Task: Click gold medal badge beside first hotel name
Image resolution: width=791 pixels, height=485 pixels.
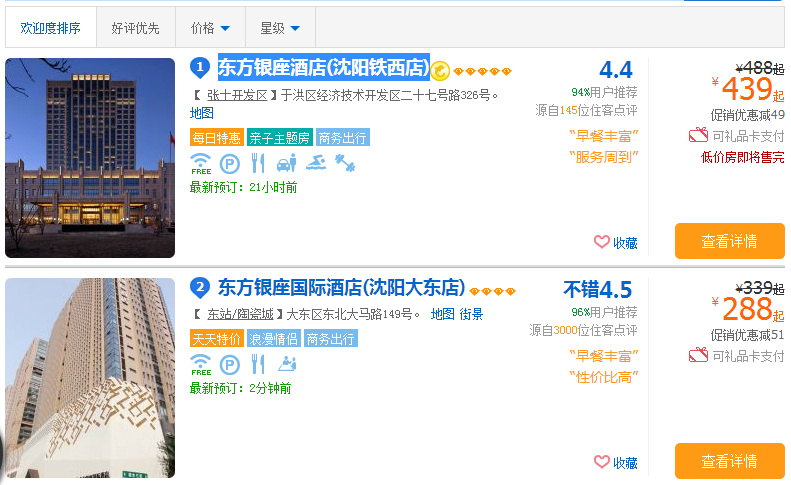Action: pyautogui.click(x=440, y=71)
